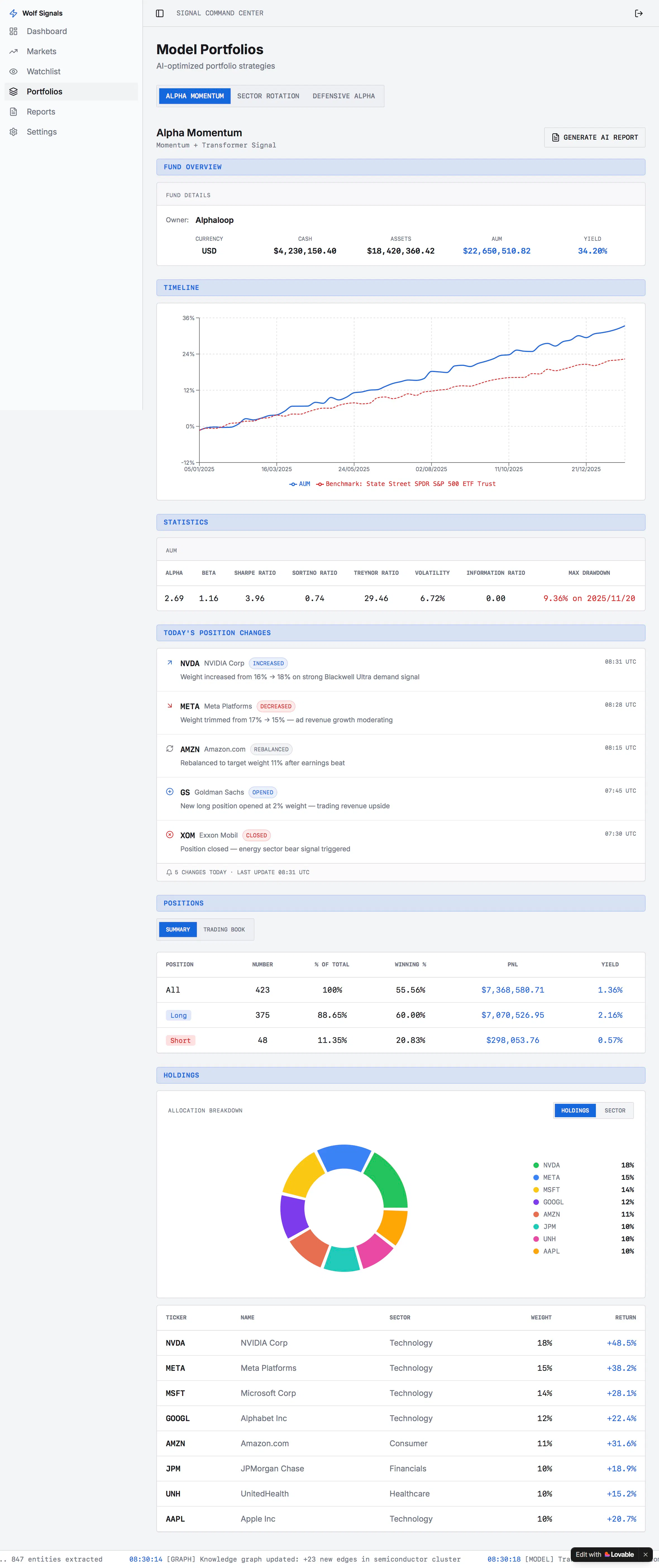Click the pink UNH donut chart segment

point(375,1251)
